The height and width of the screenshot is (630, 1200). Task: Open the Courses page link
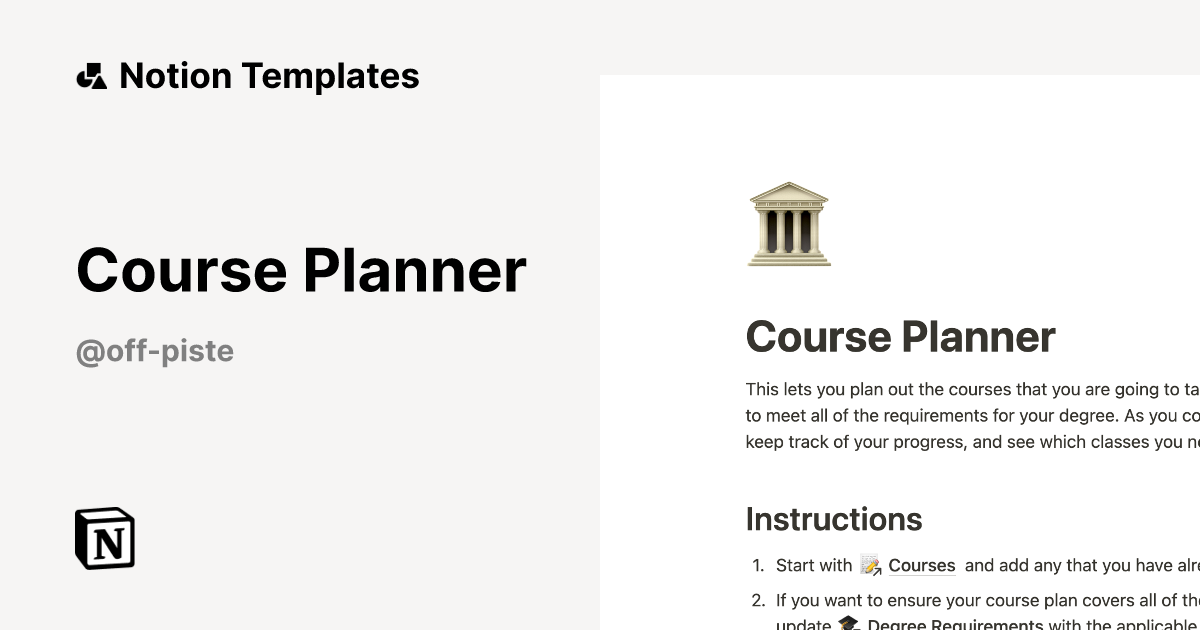point(922,566)
